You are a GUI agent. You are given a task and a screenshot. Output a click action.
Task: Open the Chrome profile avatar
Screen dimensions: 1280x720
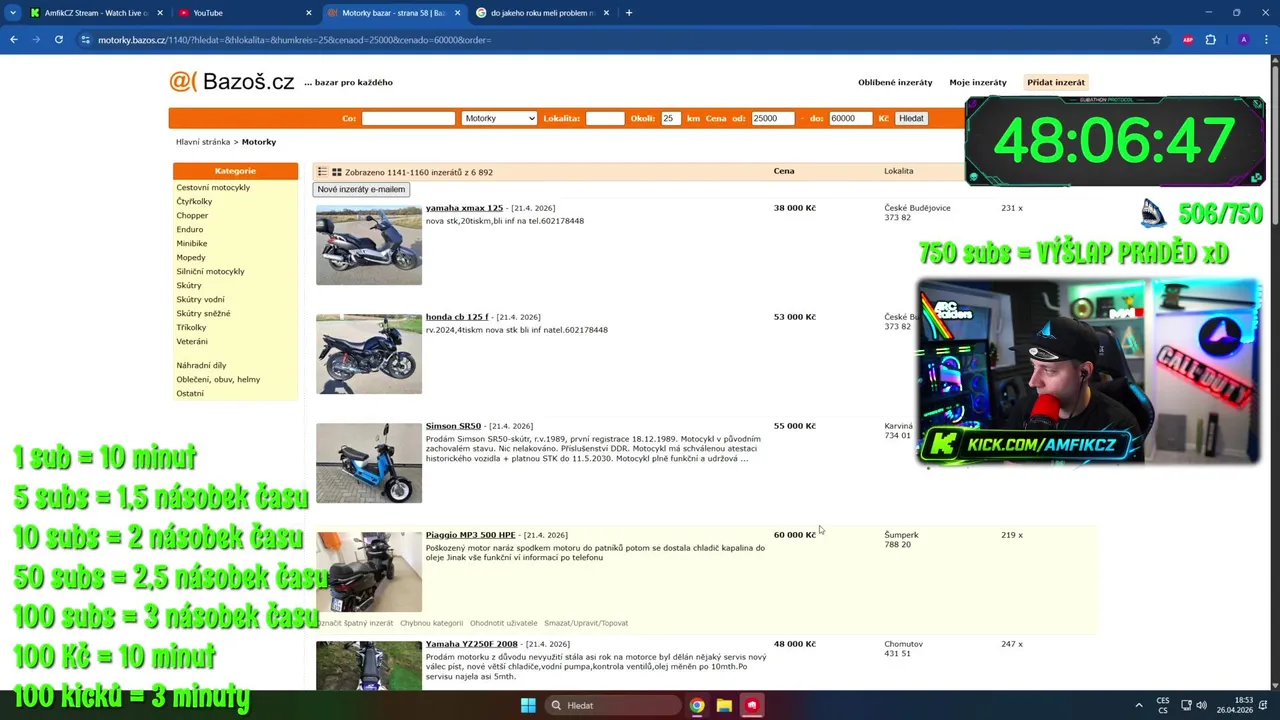click(x=1243, y=40)
